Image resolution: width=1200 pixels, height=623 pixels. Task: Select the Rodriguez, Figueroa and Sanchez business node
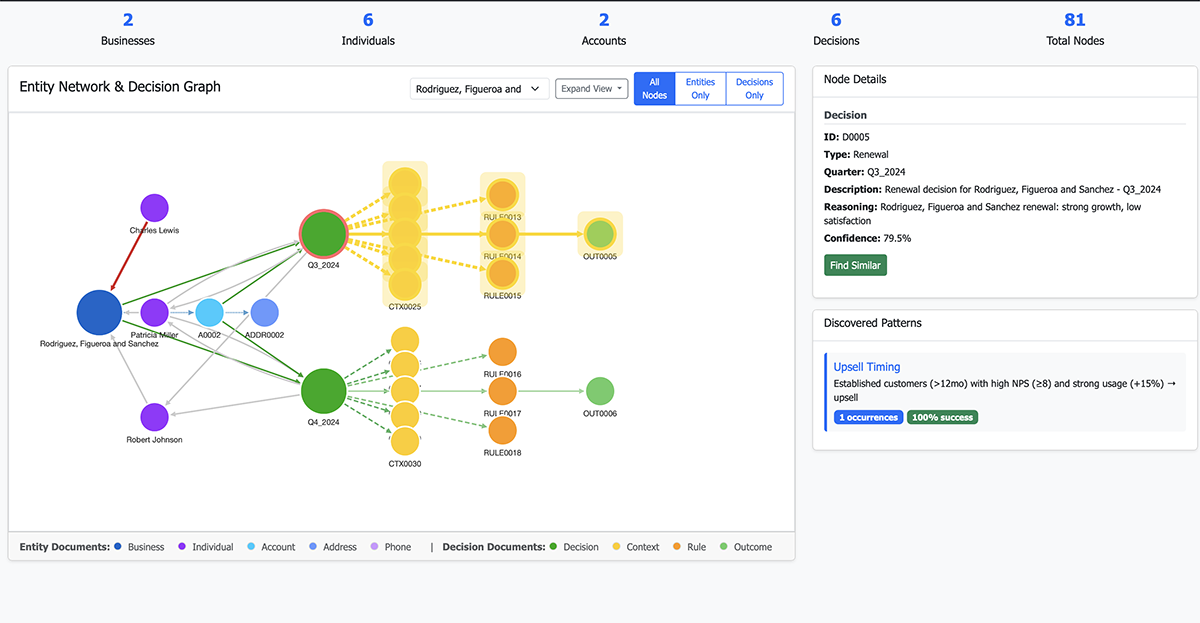(99, 312)
